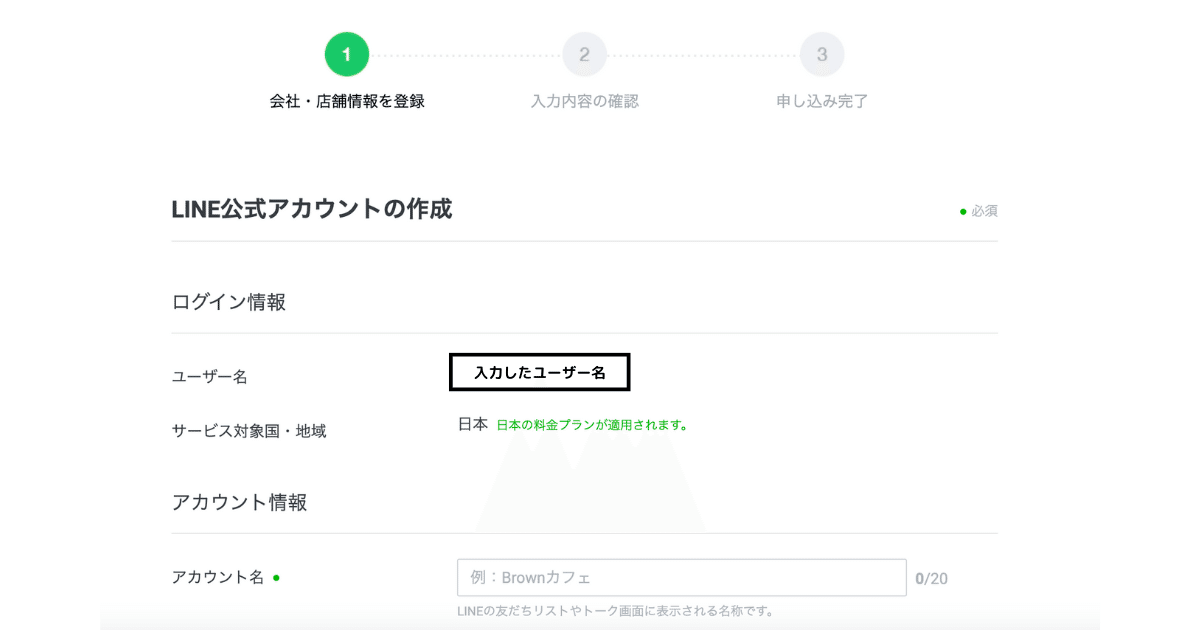Image resolution: width=1200 pixels, height=630 pixels.
Task: Select the ユーザー名 label
Action: [x=210, y=376]
